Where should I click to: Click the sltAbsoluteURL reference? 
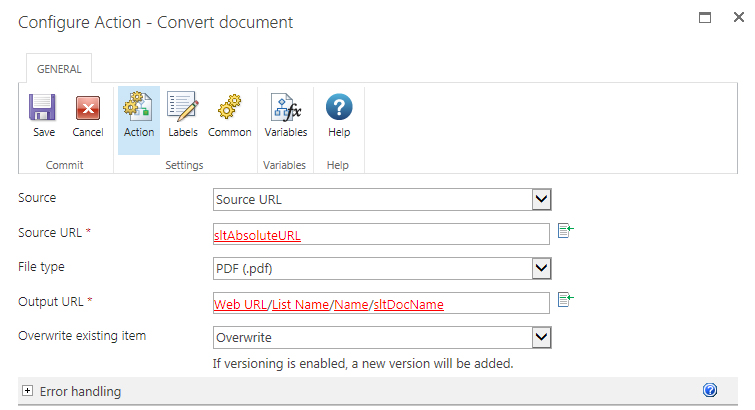point(258,236)
